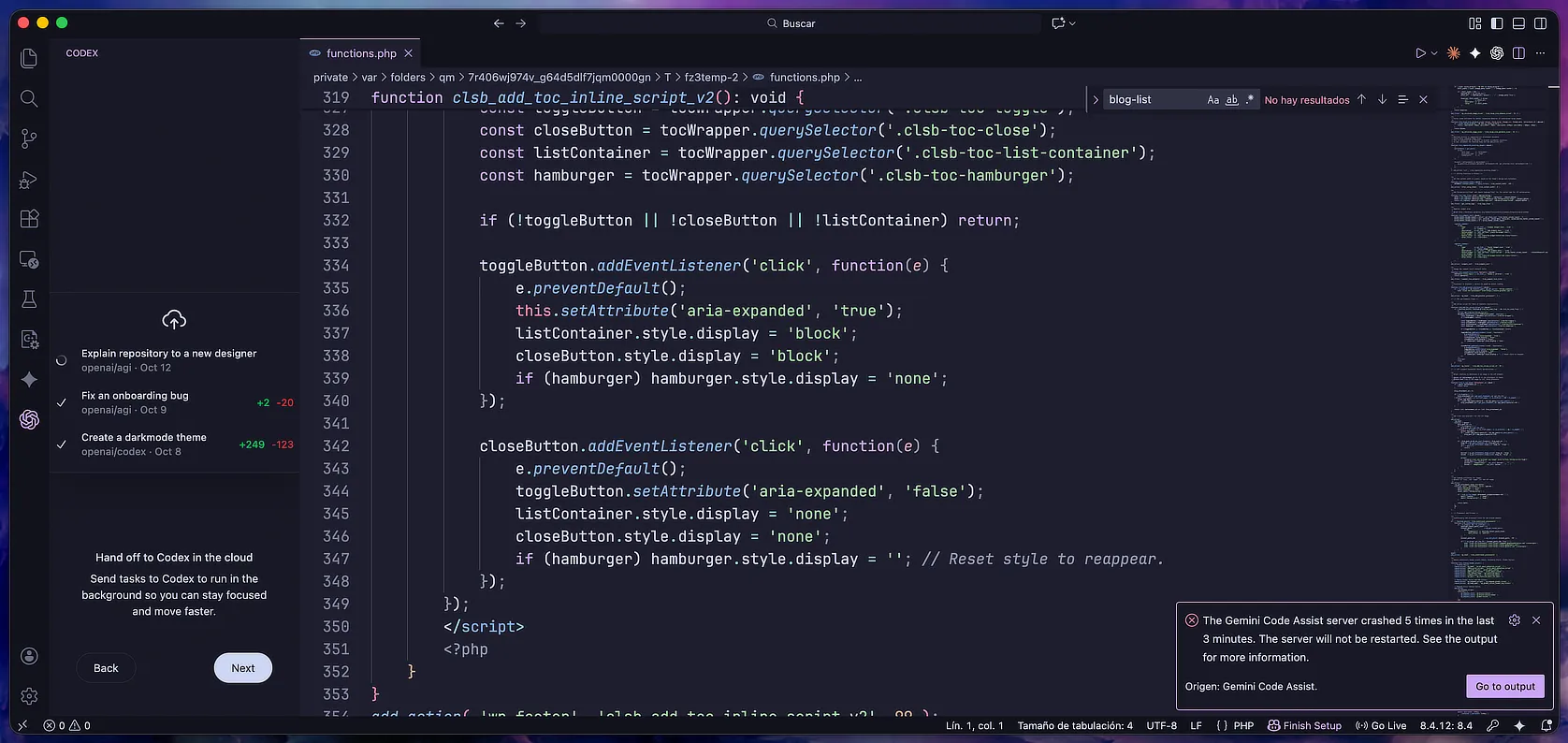Open the Testing flask icon view

point(29,299)
